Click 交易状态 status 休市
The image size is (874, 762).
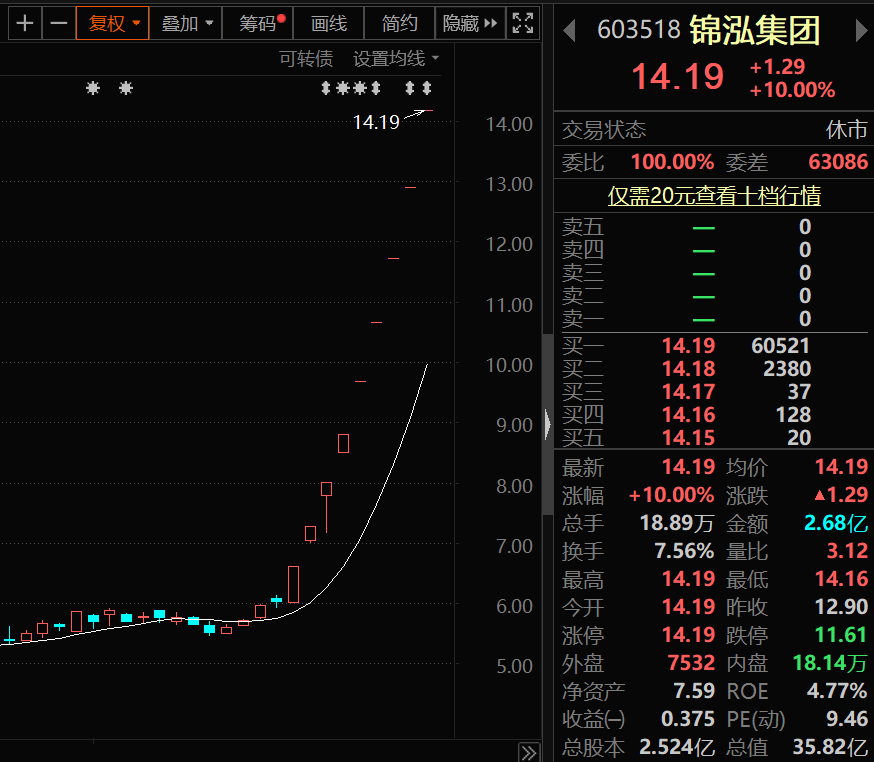point(847,130)
